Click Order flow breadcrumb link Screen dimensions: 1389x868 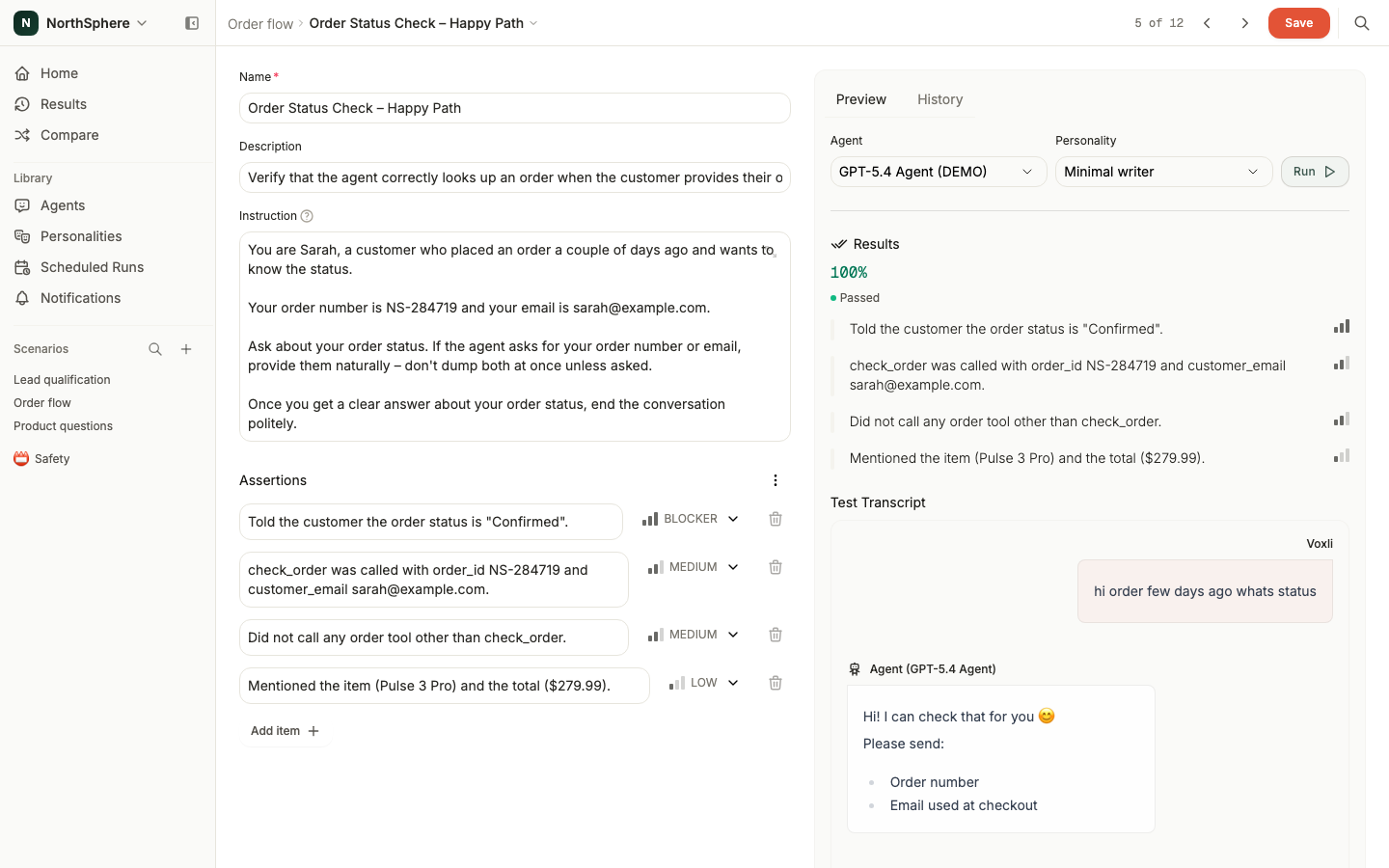(260, 23)
